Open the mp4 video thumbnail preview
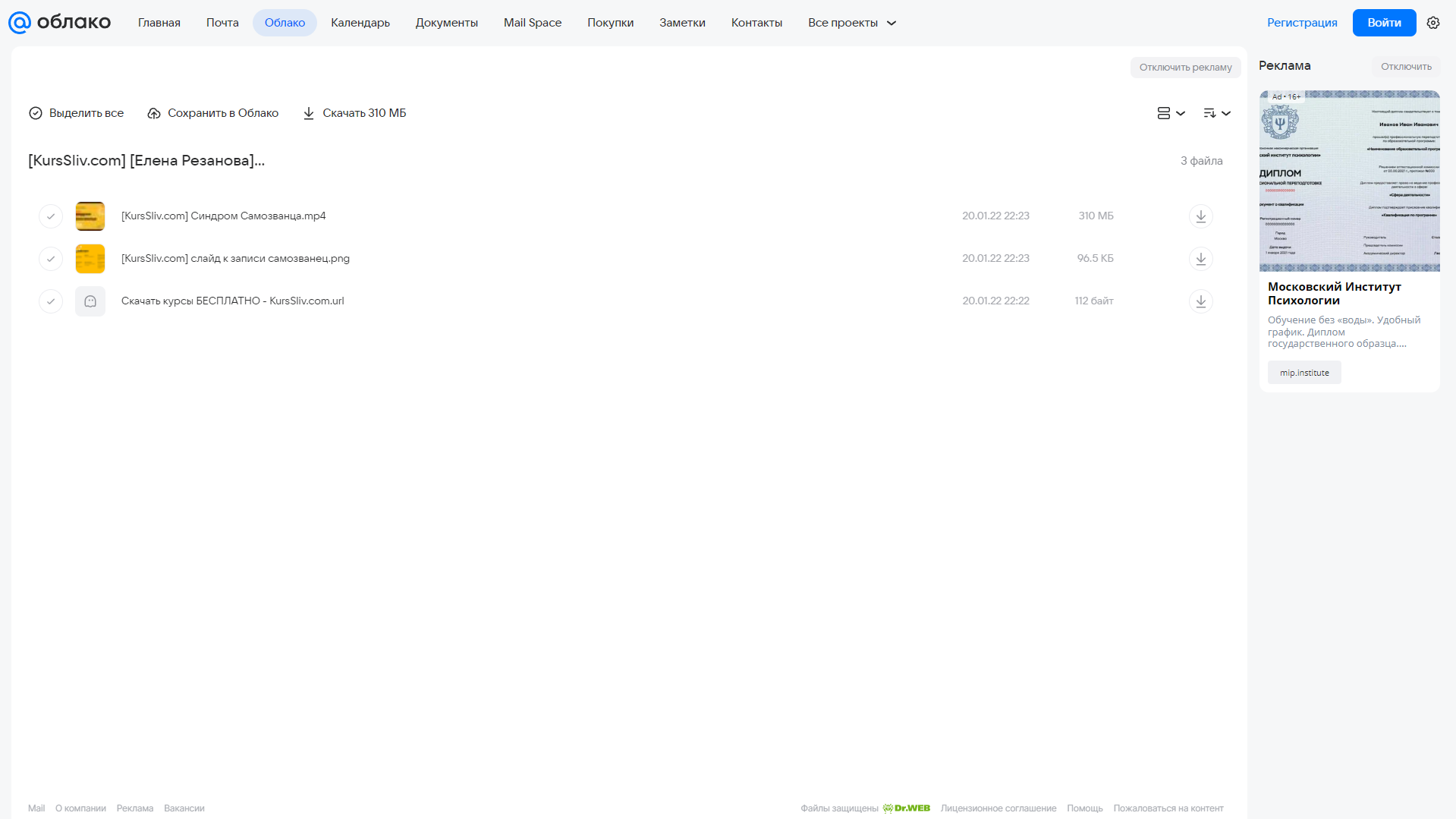The width and height of the screenshot is (1456, 819). click(x=90, y=216)
